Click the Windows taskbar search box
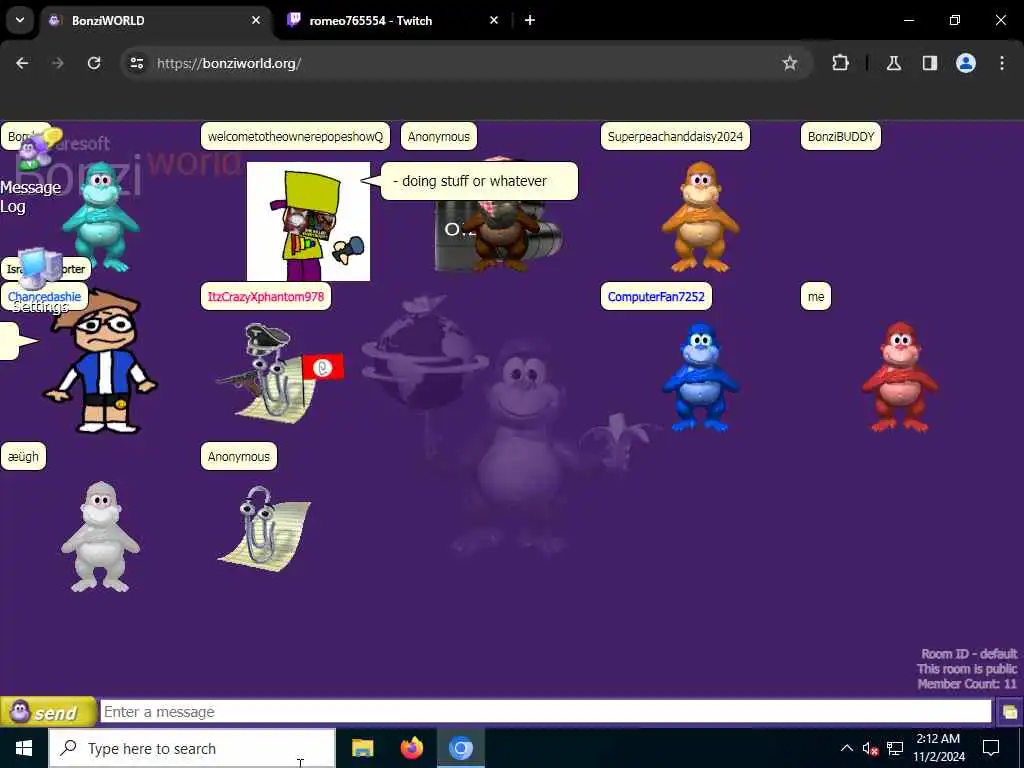Viewport: 1024px width, 768px height. pos(192,748)
